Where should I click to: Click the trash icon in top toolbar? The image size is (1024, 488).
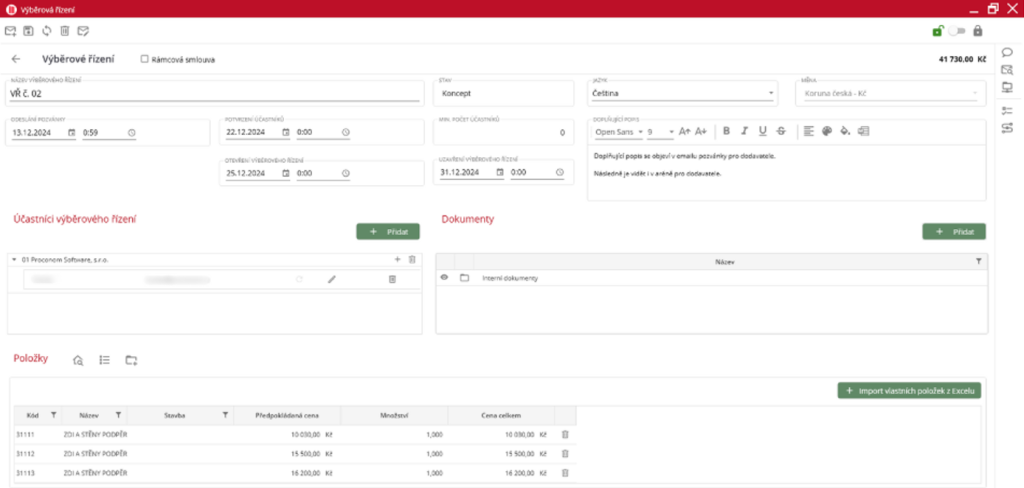[64, 31]
